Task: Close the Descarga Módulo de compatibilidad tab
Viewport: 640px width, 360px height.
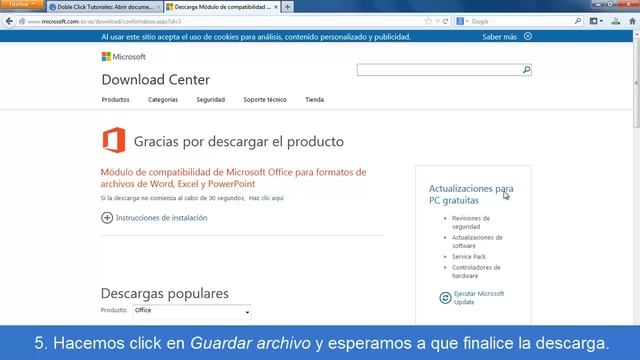Action: [x=276, y=7]
